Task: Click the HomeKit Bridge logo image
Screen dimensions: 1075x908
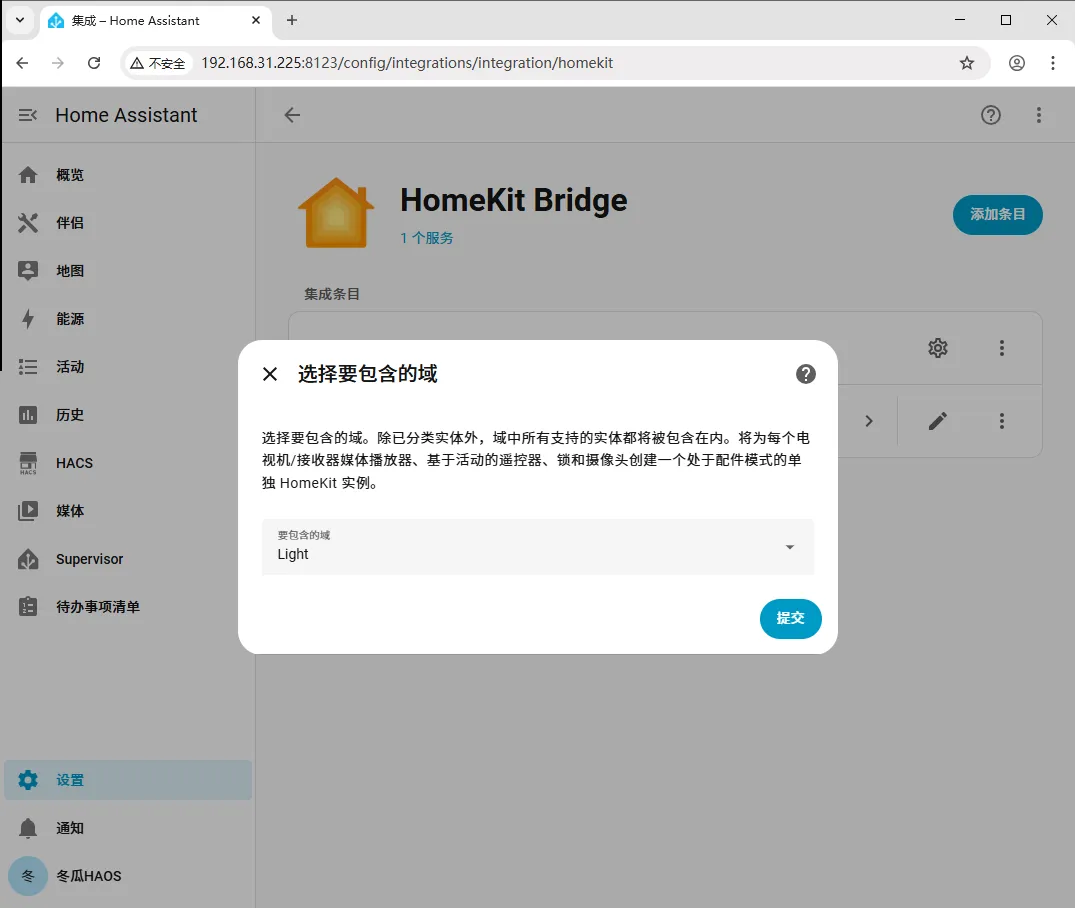Action: click(336, 213)
